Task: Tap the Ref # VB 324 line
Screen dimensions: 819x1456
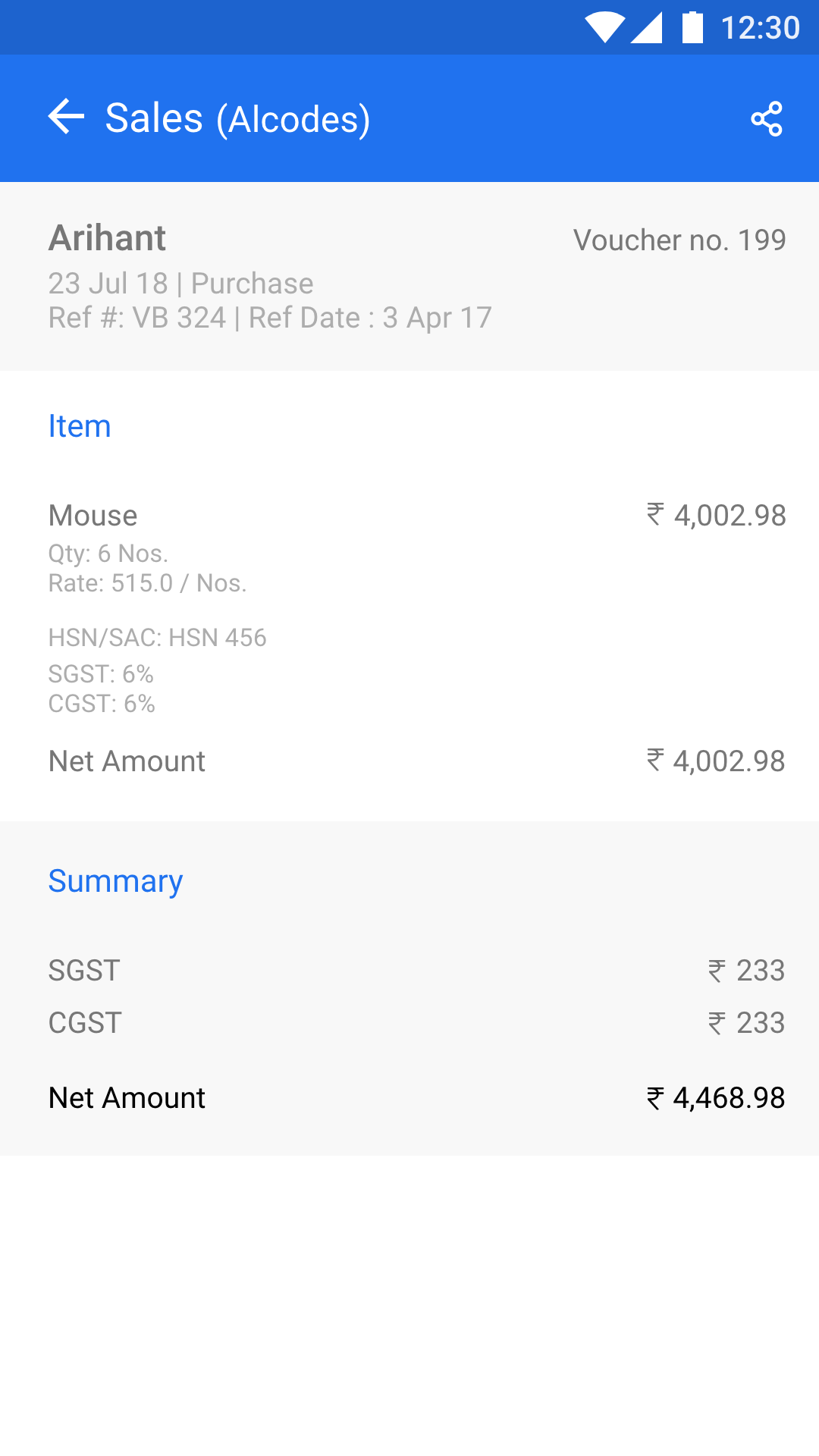Action: (x=270, y=318)
